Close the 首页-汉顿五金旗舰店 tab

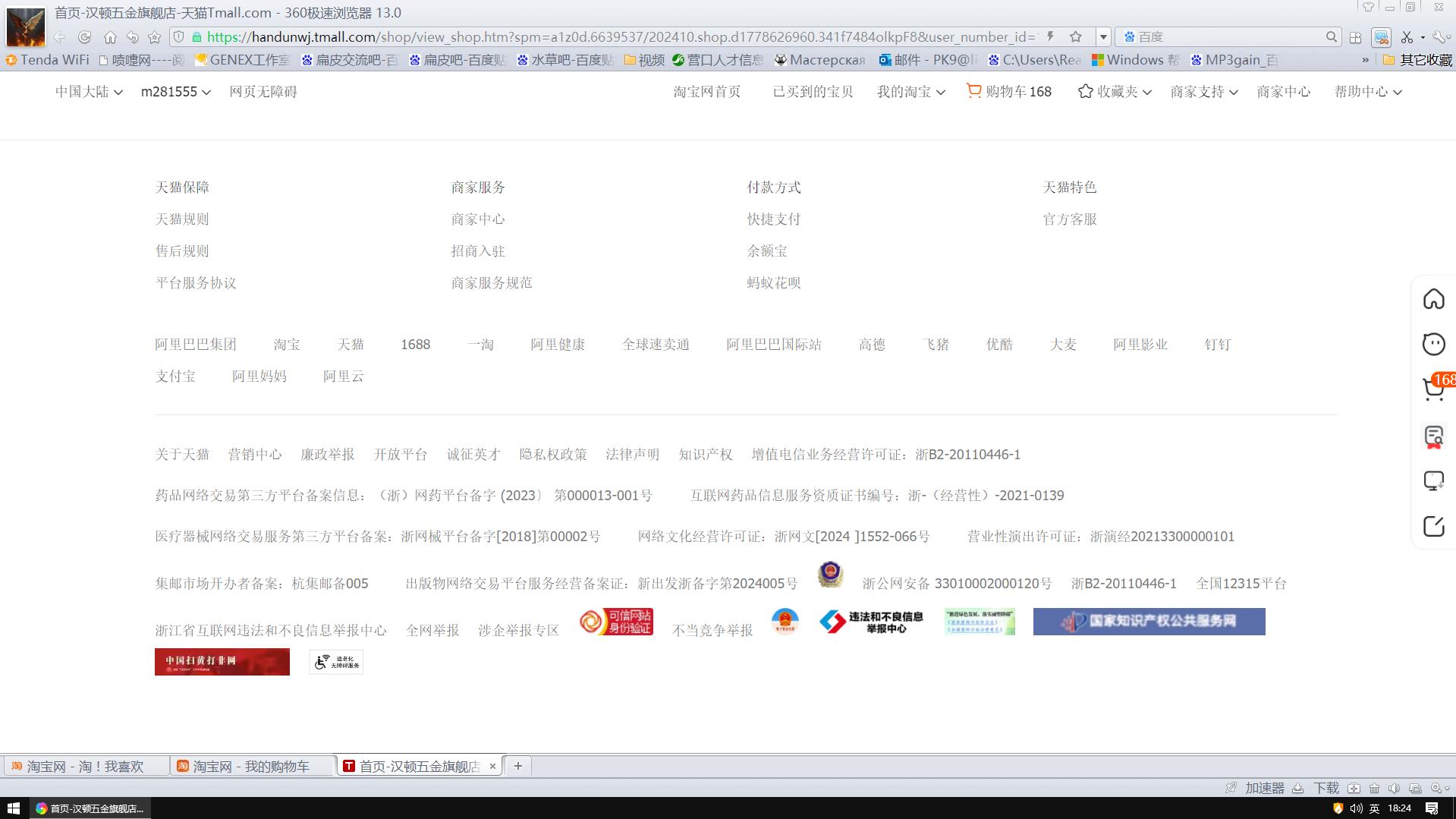pos(492,767)
